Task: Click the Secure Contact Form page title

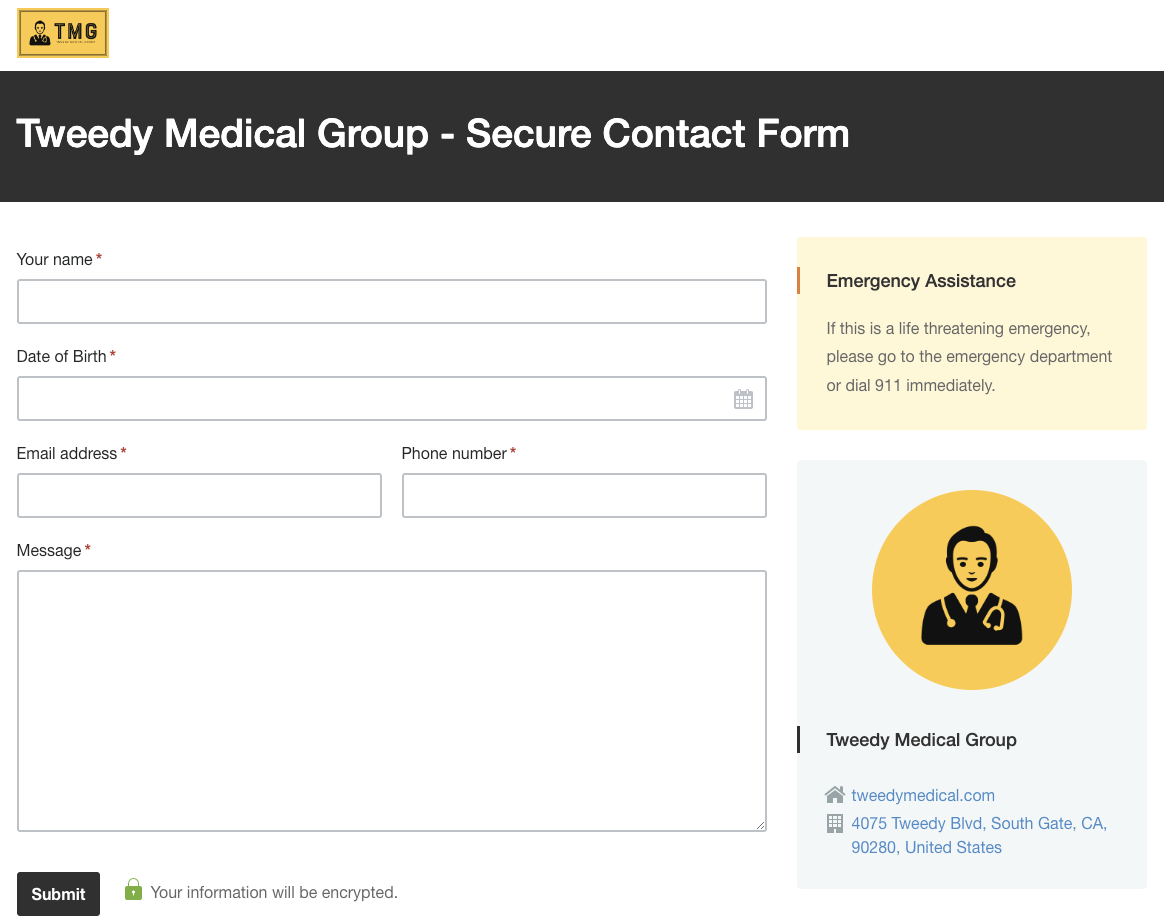Action: tap(432, 134)
